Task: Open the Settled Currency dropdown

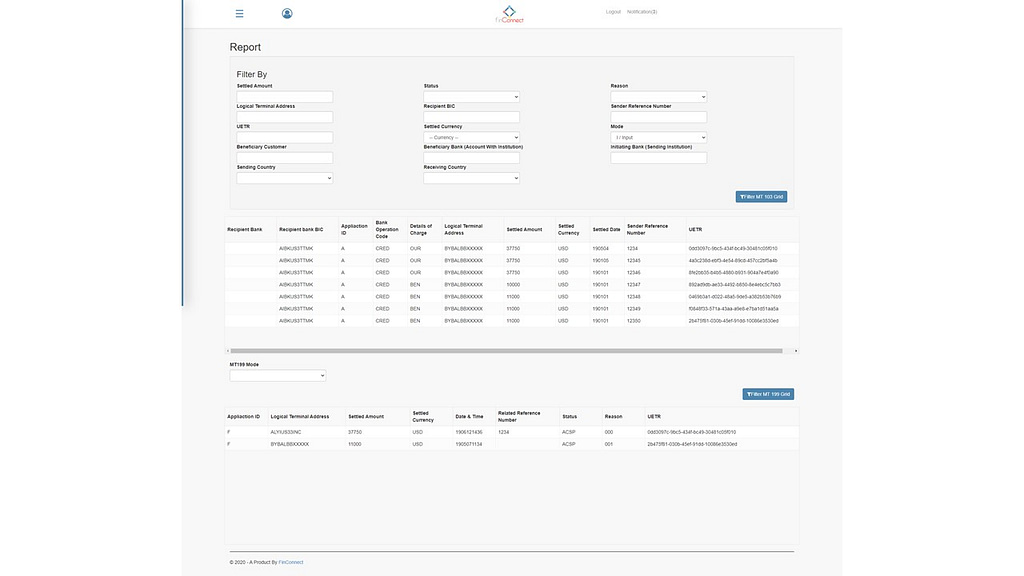Action: (471, 137)
